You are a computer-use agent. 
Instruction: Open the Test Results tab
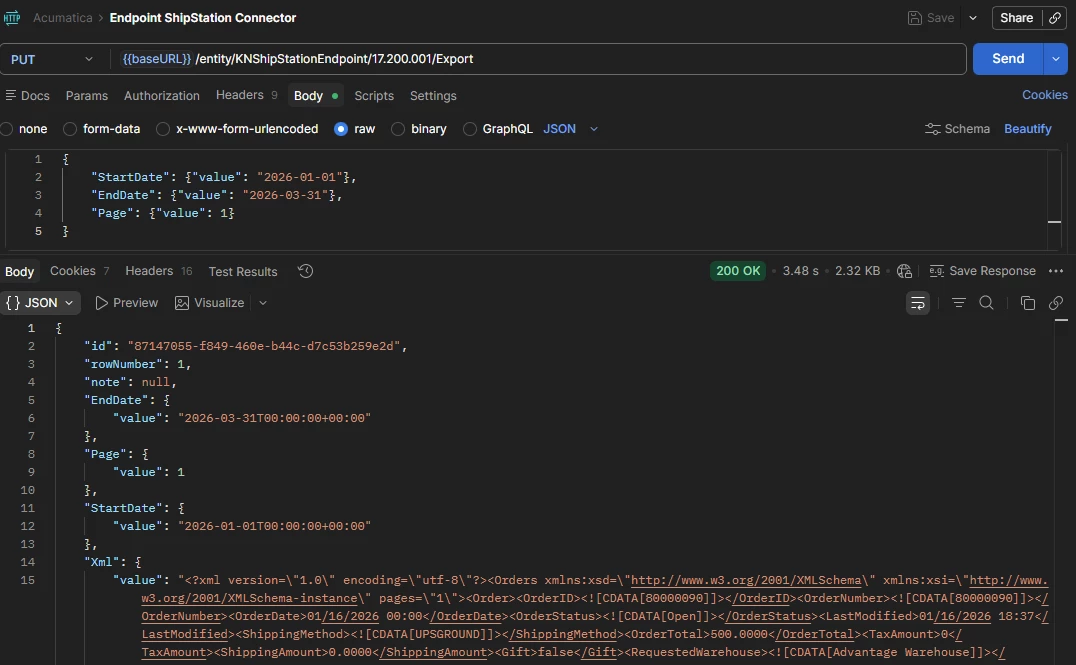[243, 271]
